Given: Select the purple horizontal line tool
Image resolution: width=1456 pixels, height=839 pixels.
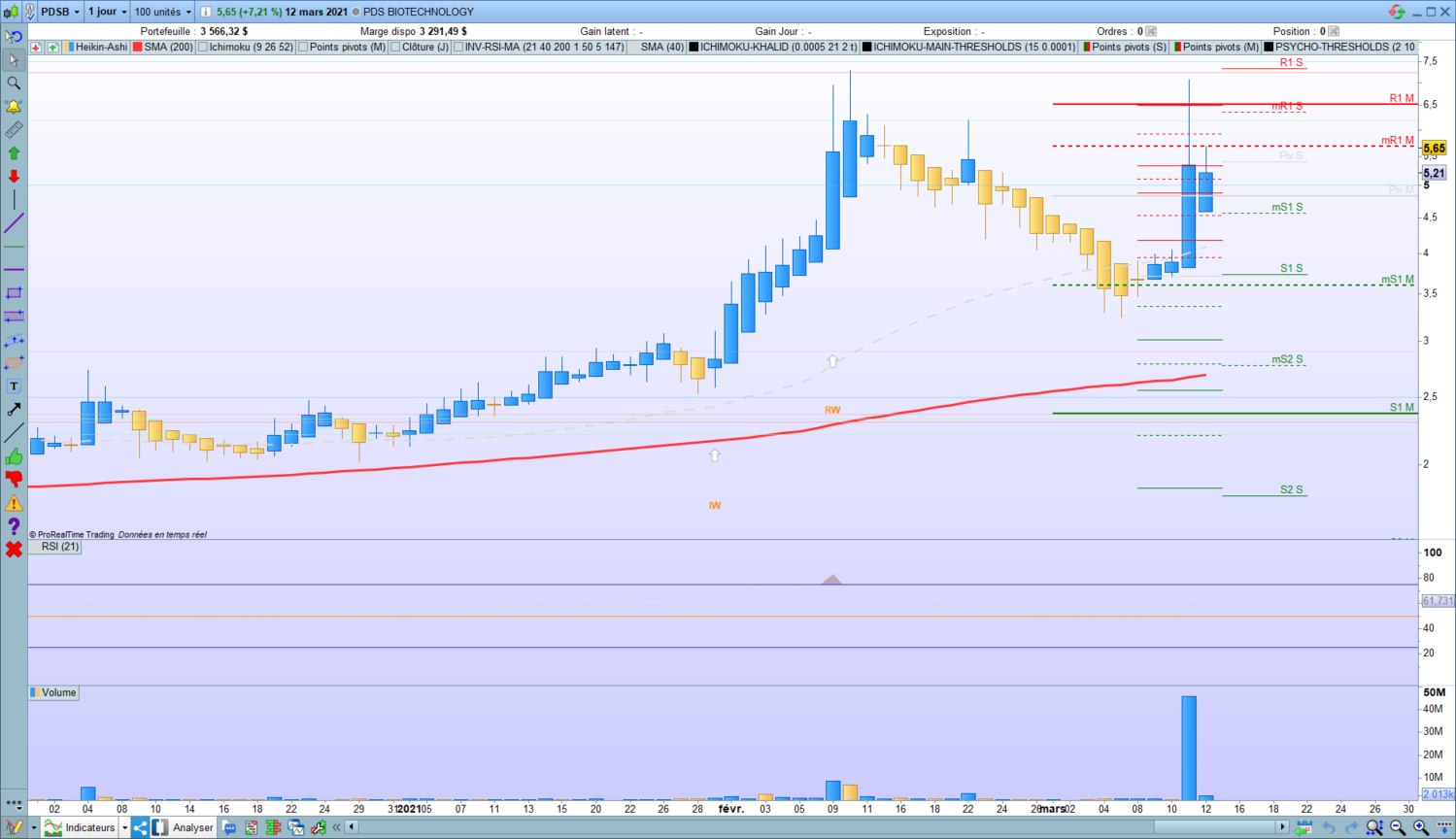Looking at the screenshot, I should click(x=14, y=269).
